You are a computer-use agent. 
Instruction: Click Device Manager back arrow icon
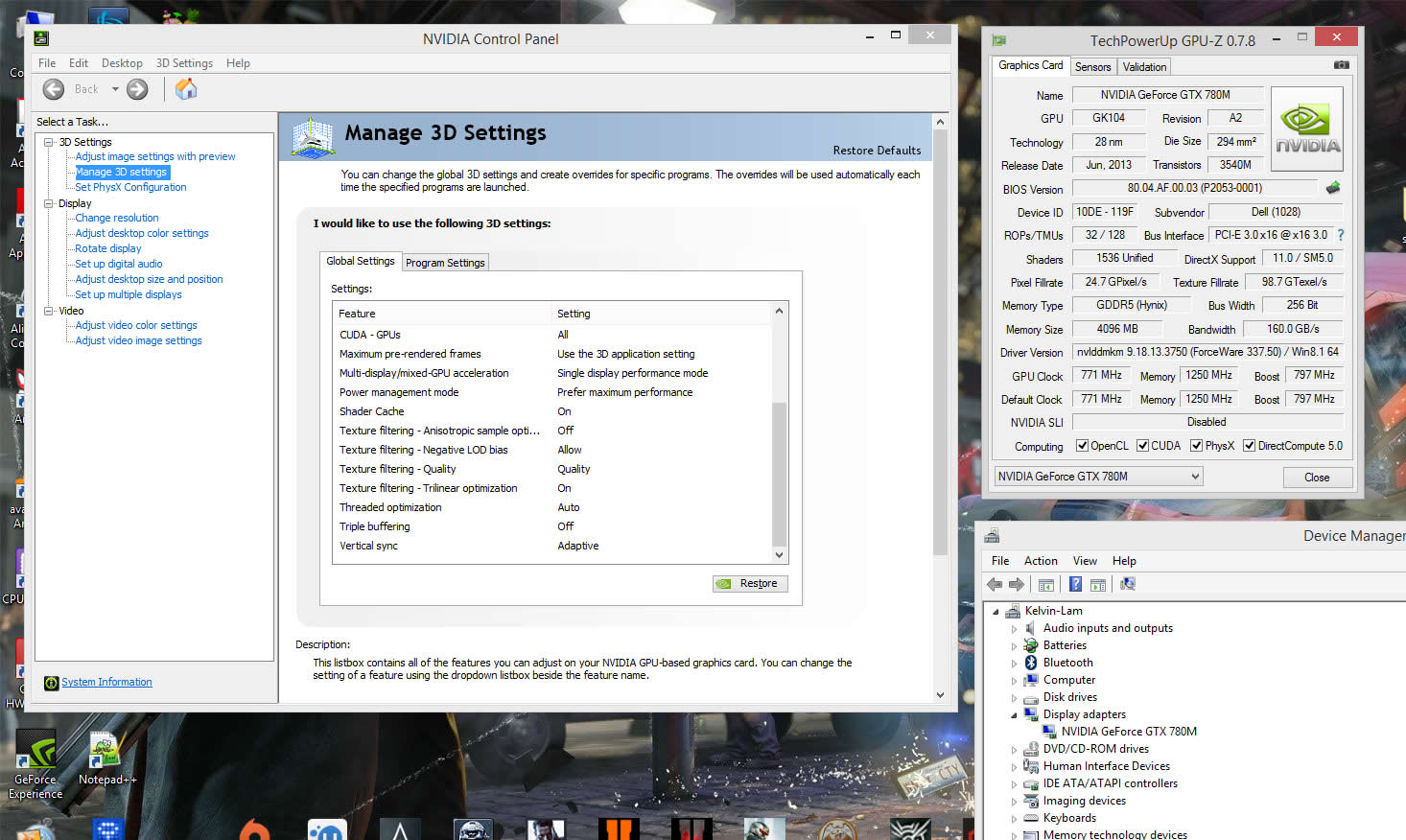pyautogui.click(x=995, y=584)
